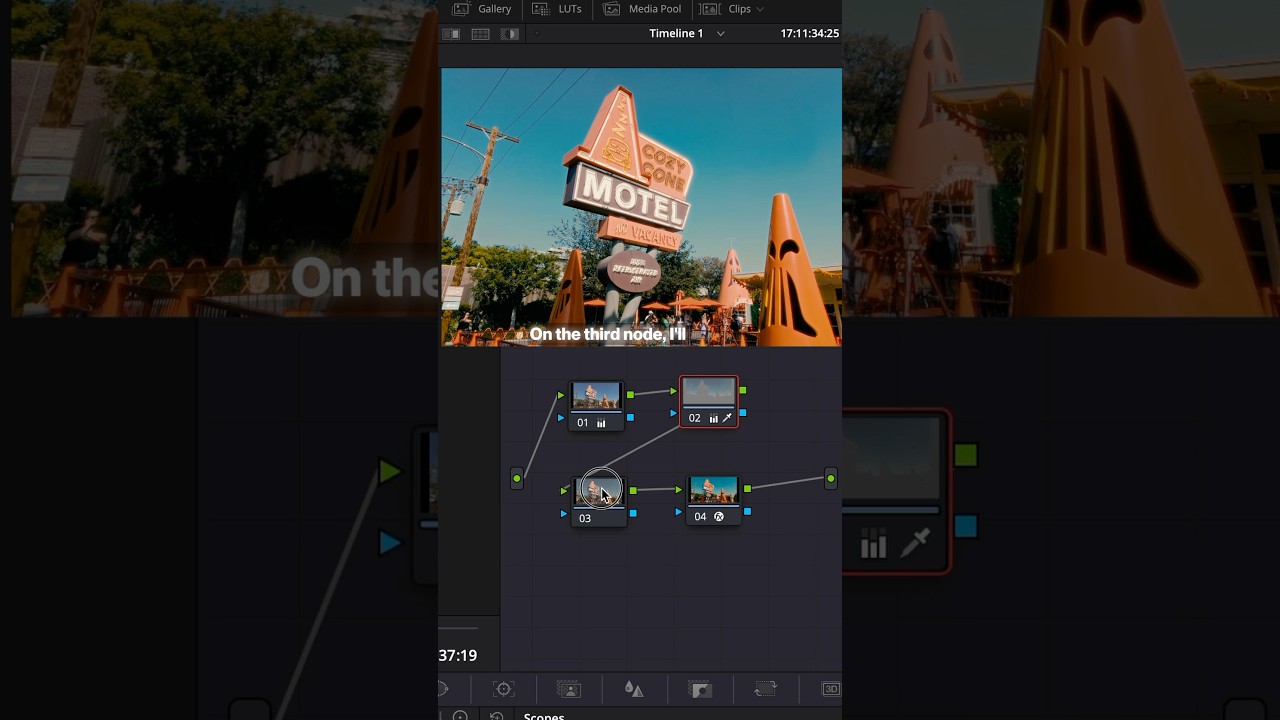Click the node graph source input dot

point(517,479)
